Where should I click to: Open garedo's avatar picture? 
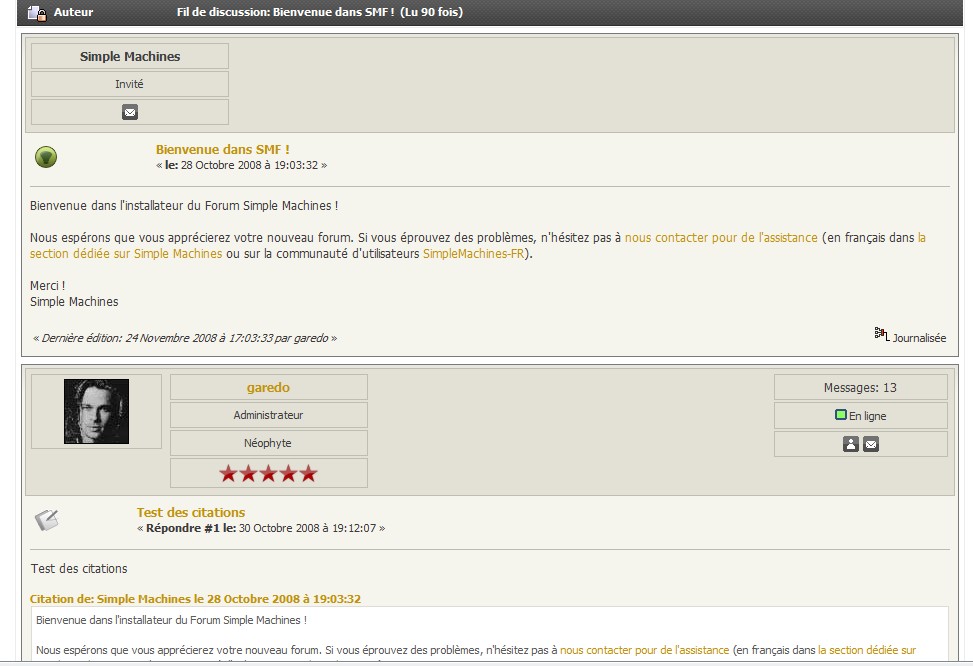click(96, 411)
